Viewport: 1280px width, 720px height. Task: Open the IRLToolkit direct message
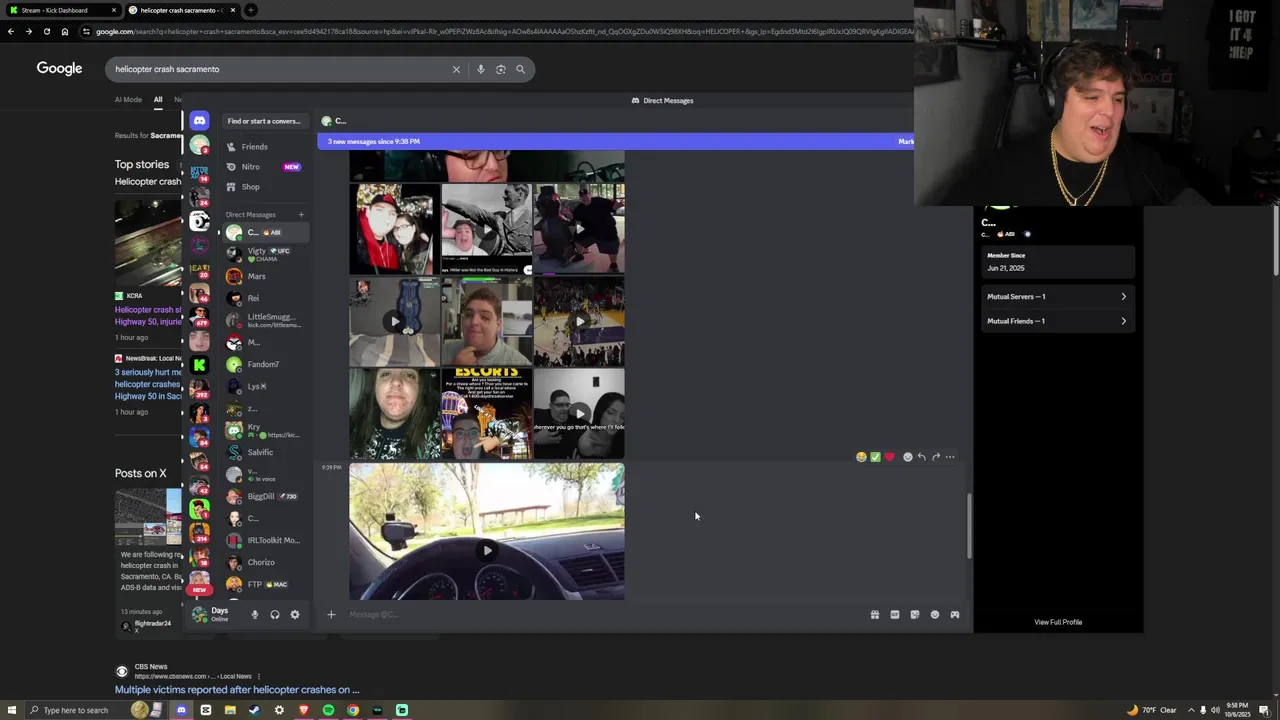coord(265,540)
